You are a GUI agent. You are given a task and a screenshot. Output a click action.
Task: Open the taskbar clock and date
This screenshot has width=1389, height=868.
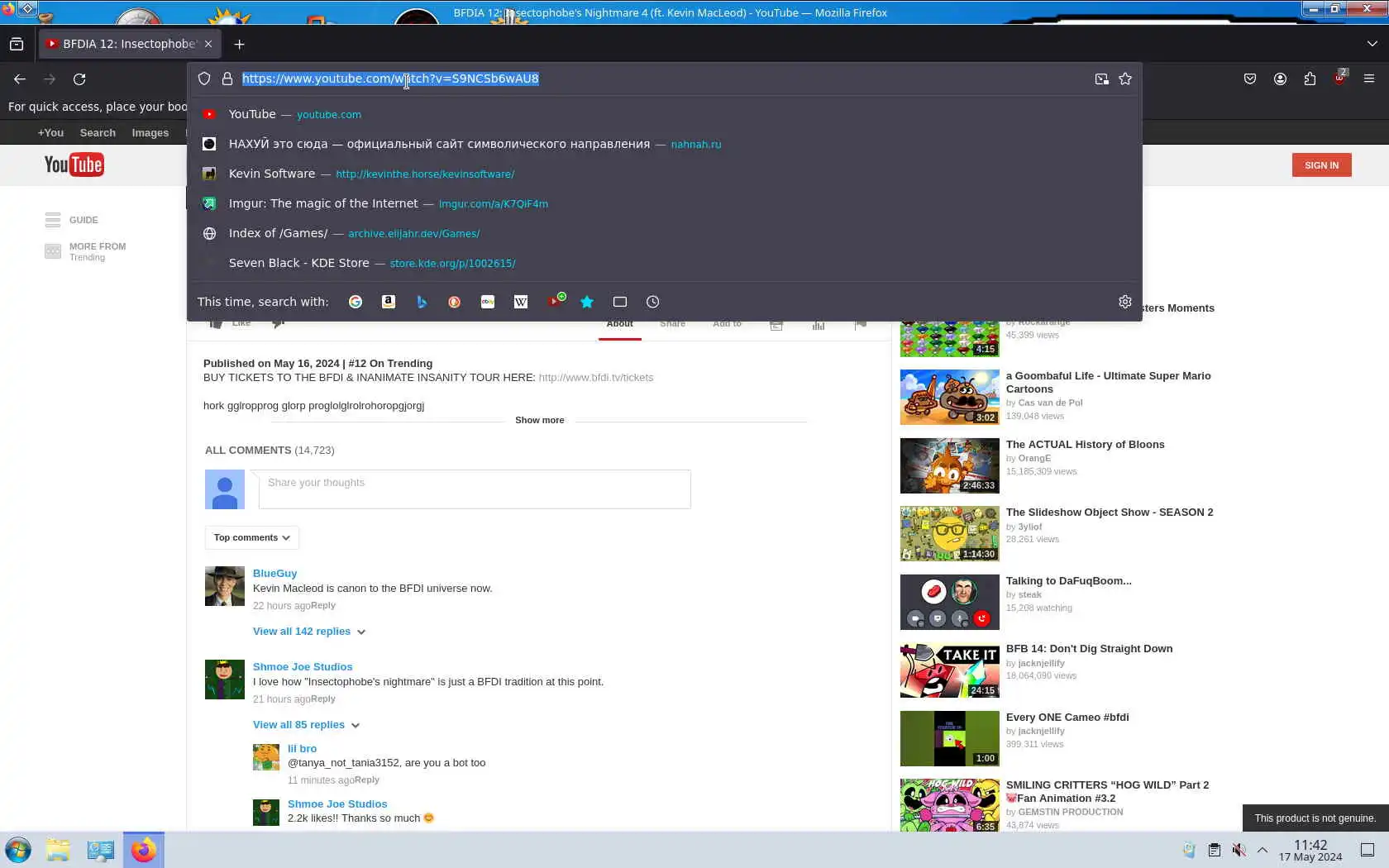(x=1310, y=850)
